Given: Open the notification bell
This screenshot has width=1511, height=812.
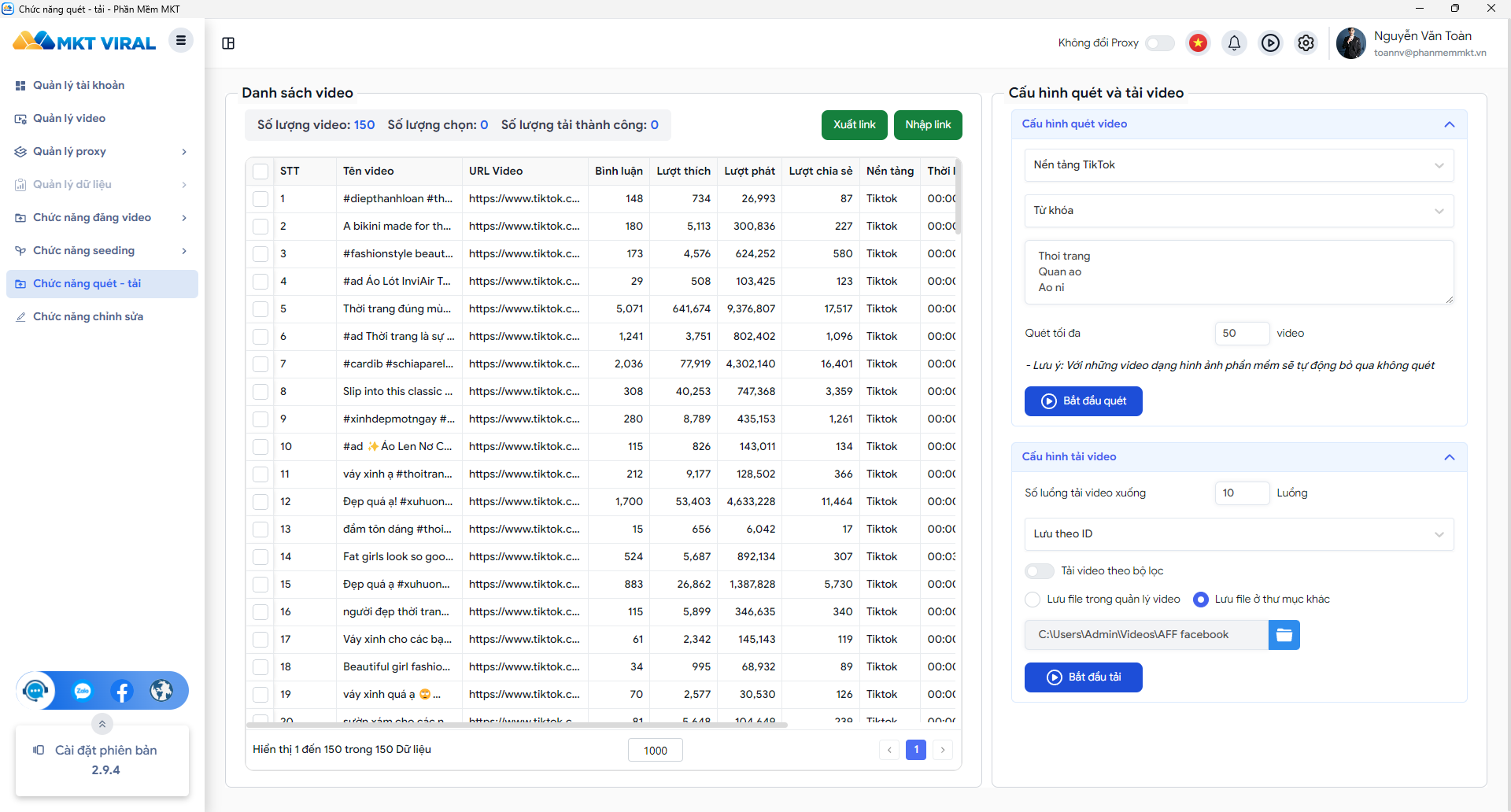Looking at the screenshot, I should (x=1234, y=43).
